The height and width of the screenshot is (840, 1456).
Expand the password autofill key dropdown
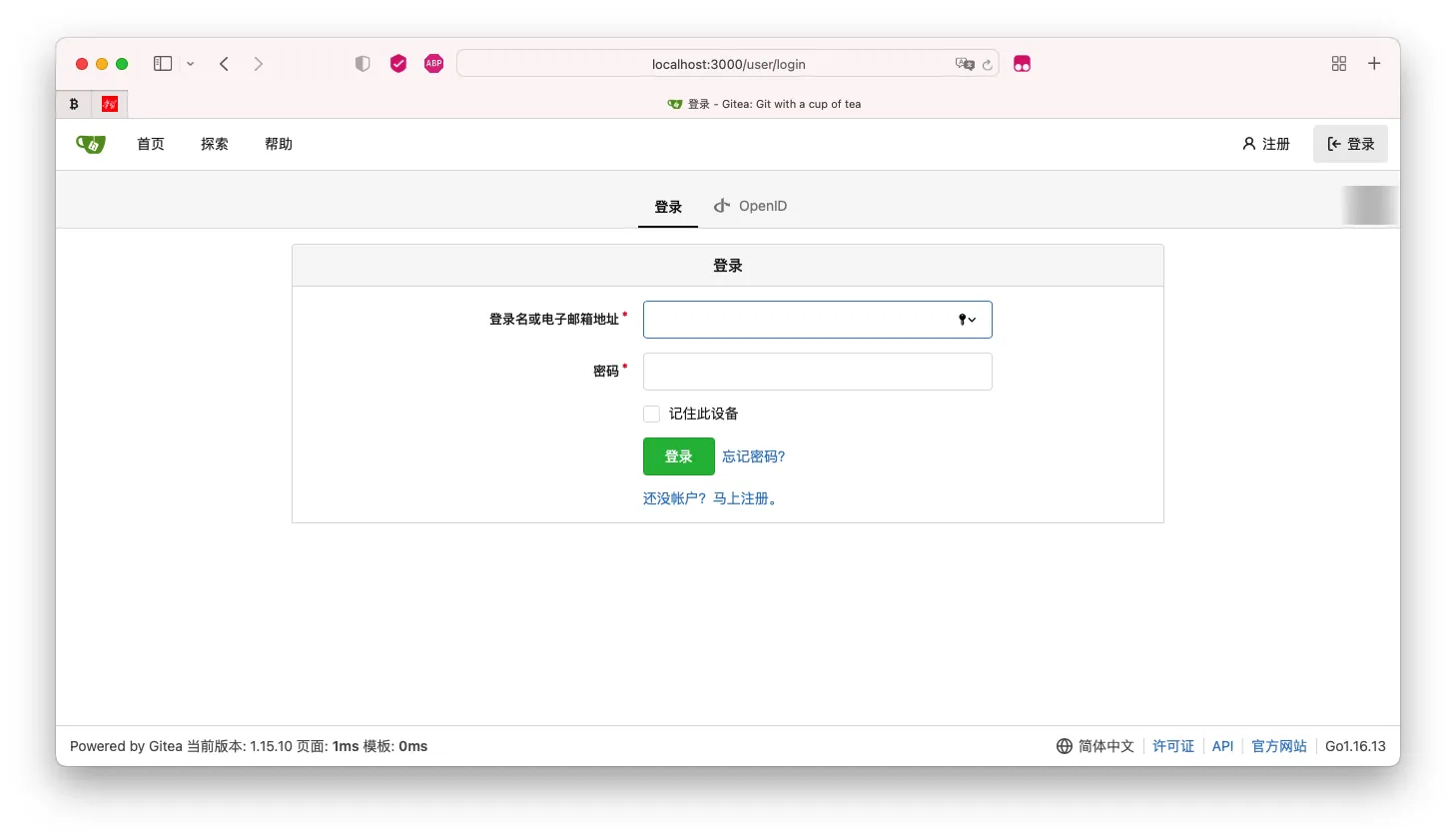967,320
